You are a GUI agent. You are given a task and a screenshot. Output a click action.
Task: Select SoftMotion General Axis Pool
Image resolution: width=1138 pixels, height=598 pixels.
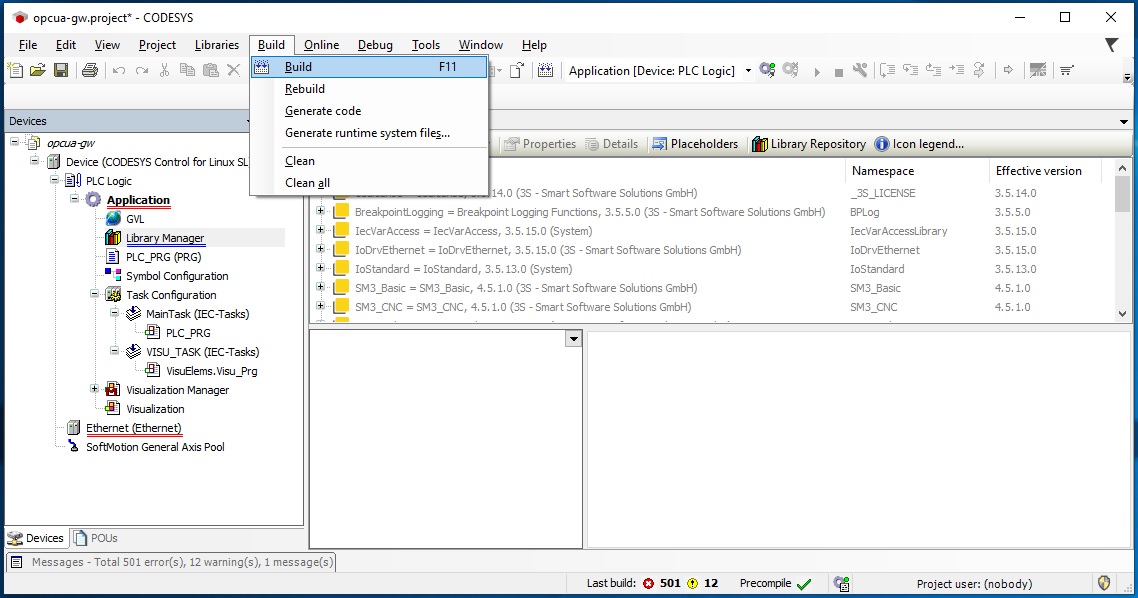pyautogui.click(x=155, y=447)
